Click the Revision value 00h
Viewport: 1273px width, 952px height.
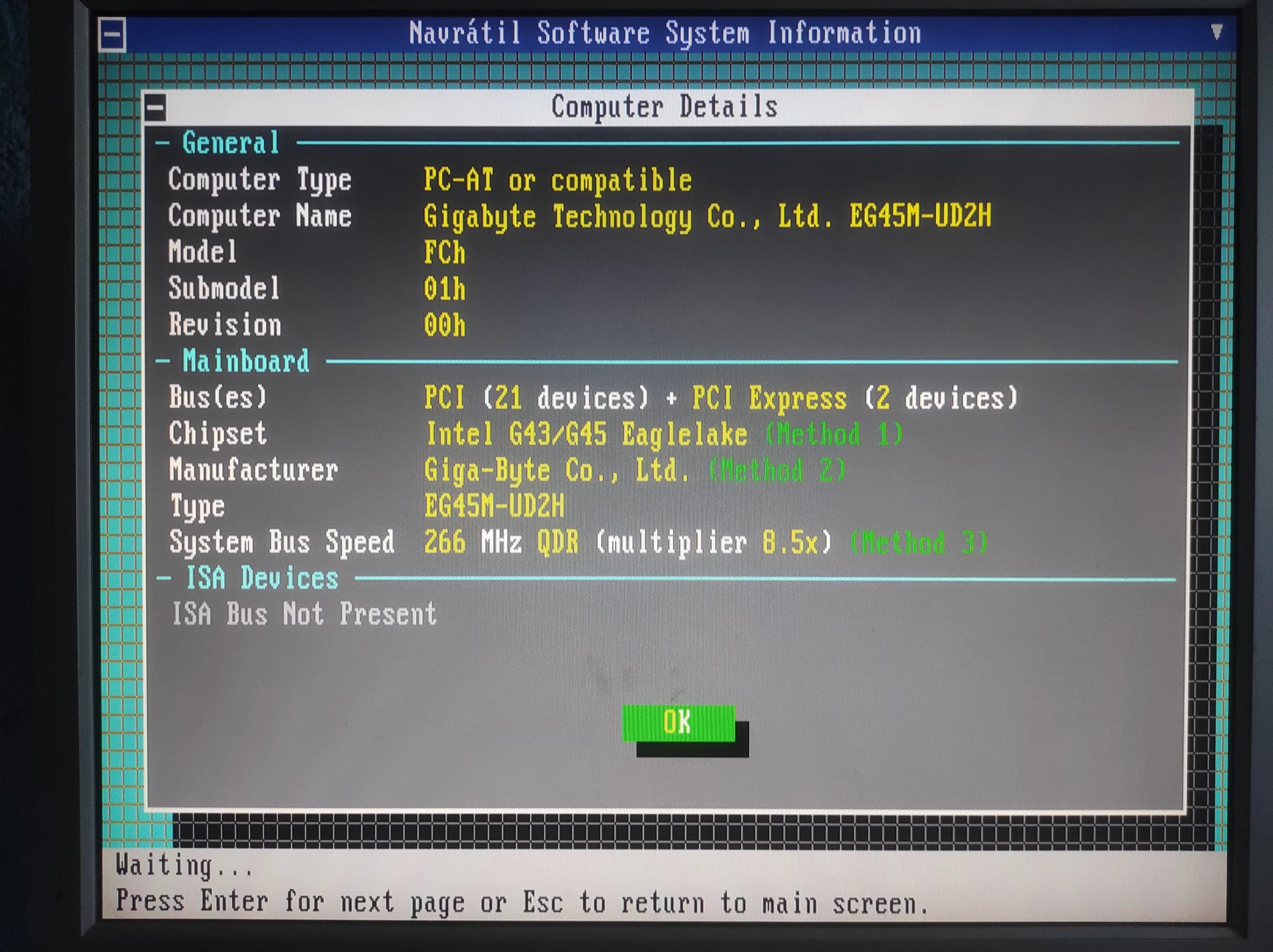point(444,325)
